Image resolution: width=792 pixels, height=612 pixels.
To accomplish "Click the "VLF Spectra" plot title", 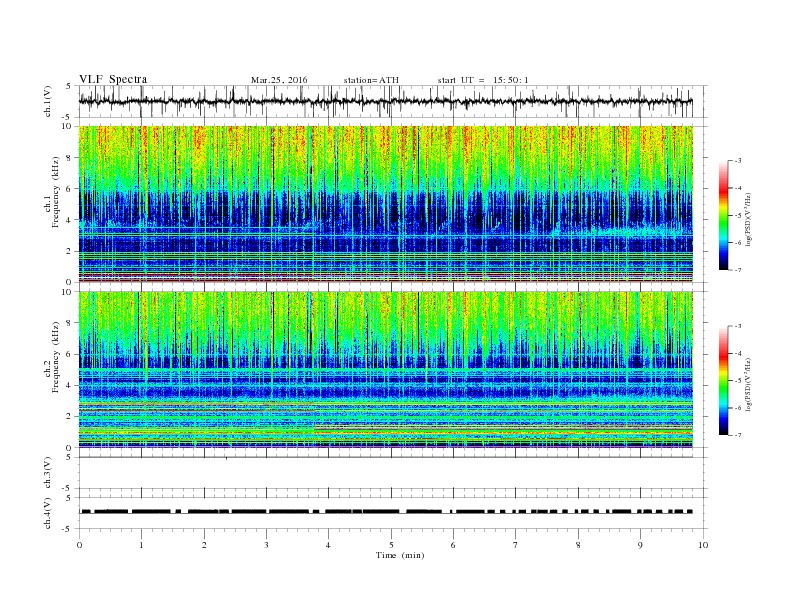I will pos(113,79).
